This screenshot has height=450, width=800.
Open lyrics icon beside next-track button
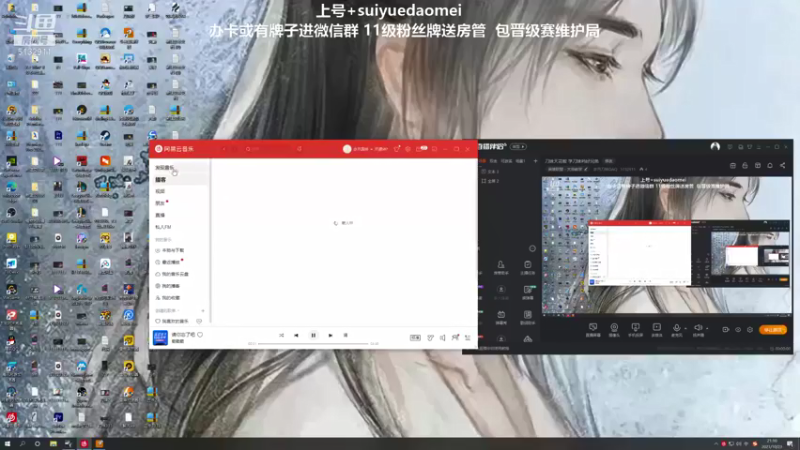[345, 335]
